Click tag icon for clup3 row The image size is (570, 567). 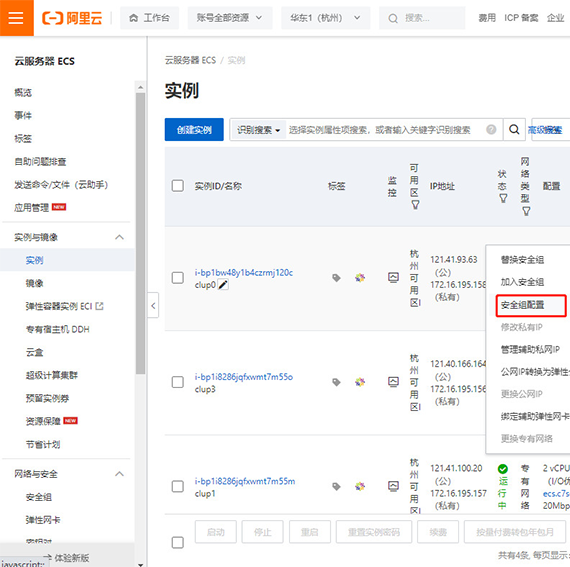pos(336,382)
